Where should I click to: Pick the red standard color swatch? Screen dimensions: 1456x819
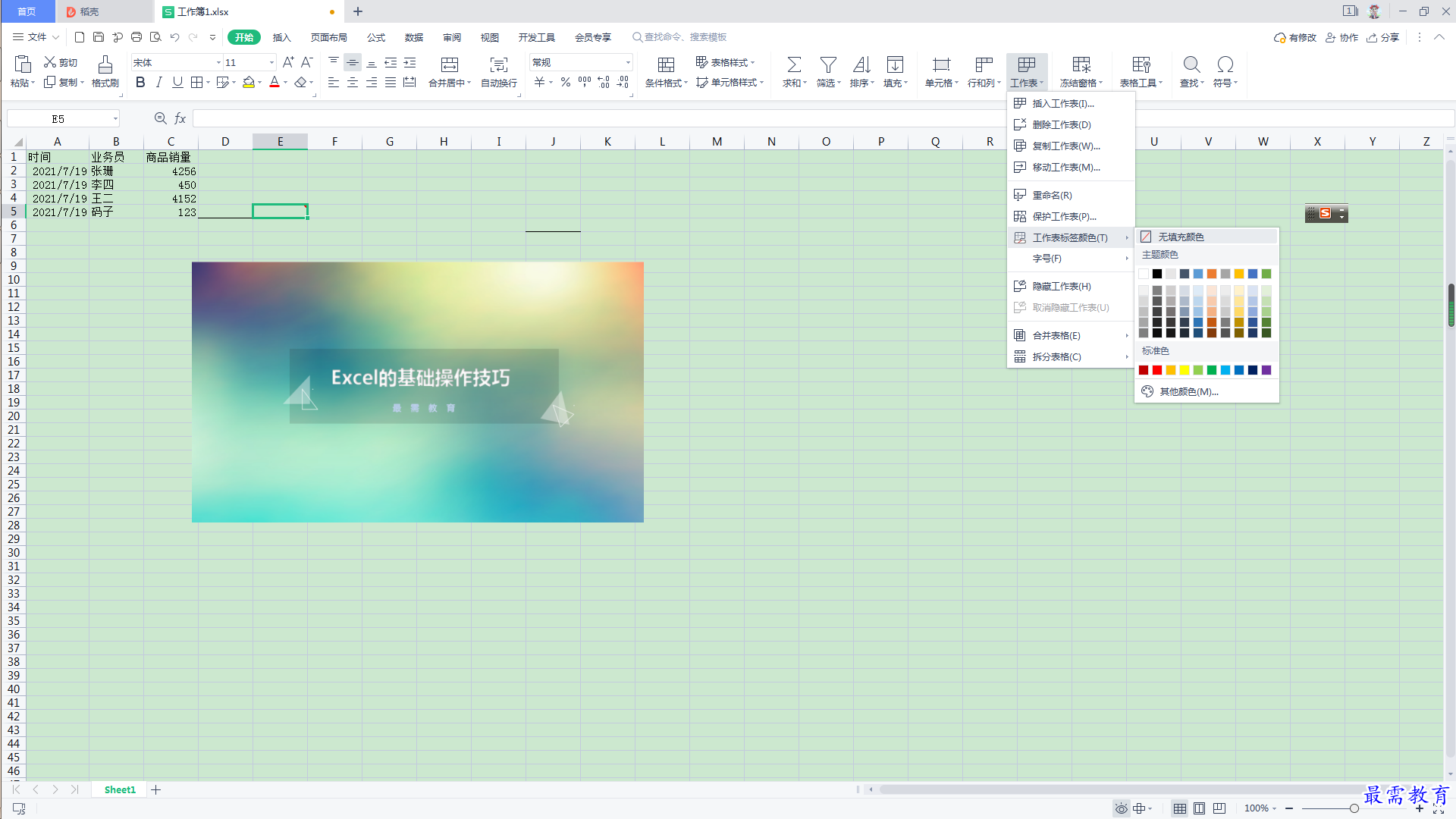(x=1157, y=370)
